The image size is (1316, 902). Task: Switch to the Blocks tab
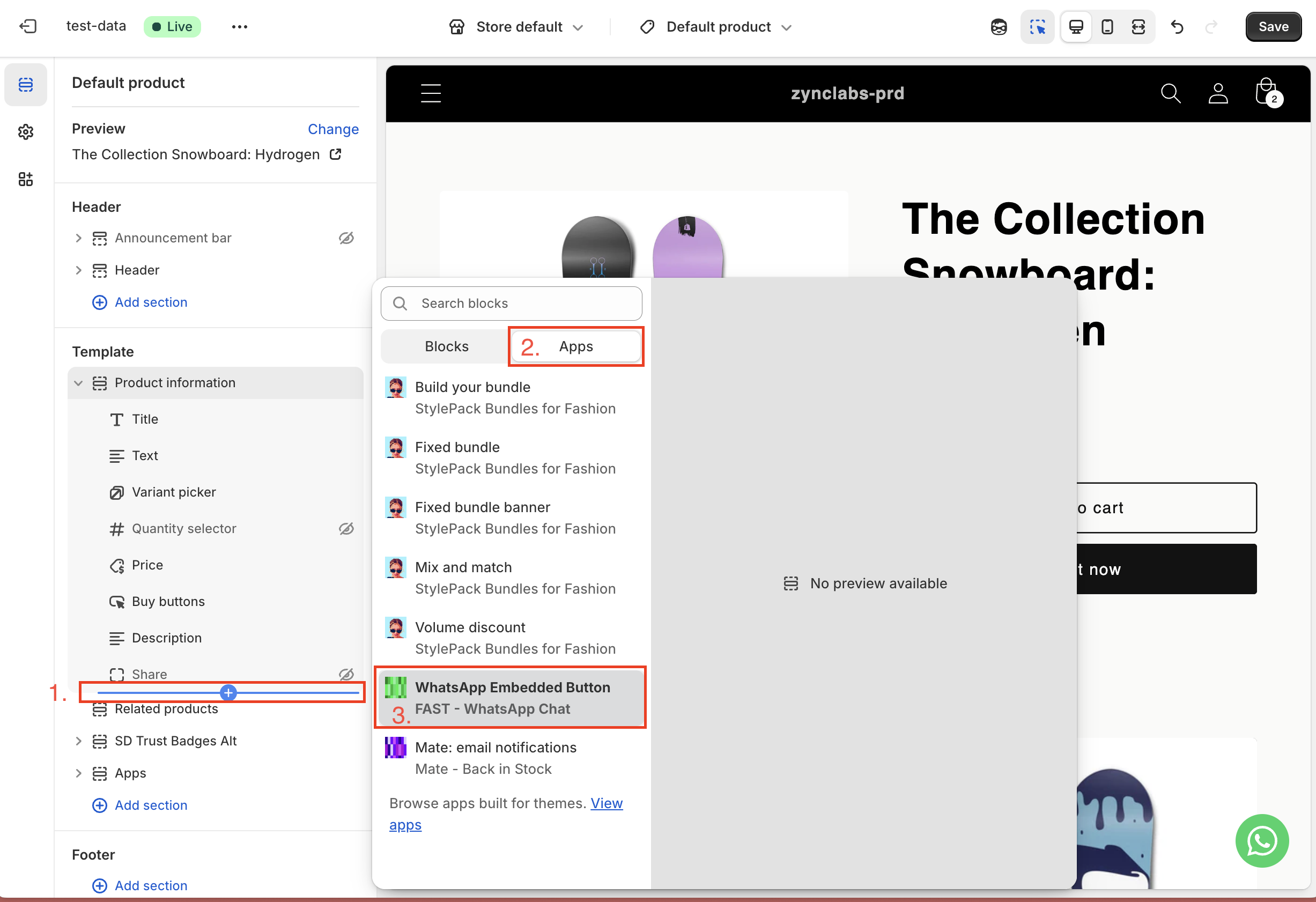(446, 346)
